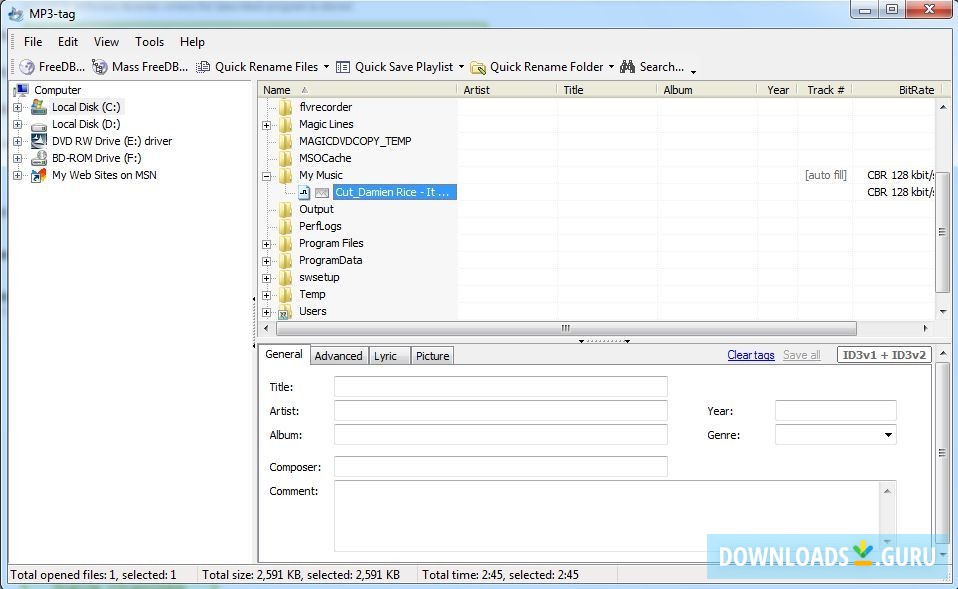Click the Clear tags link
958x589 pixels.
[x=751, y=355]
